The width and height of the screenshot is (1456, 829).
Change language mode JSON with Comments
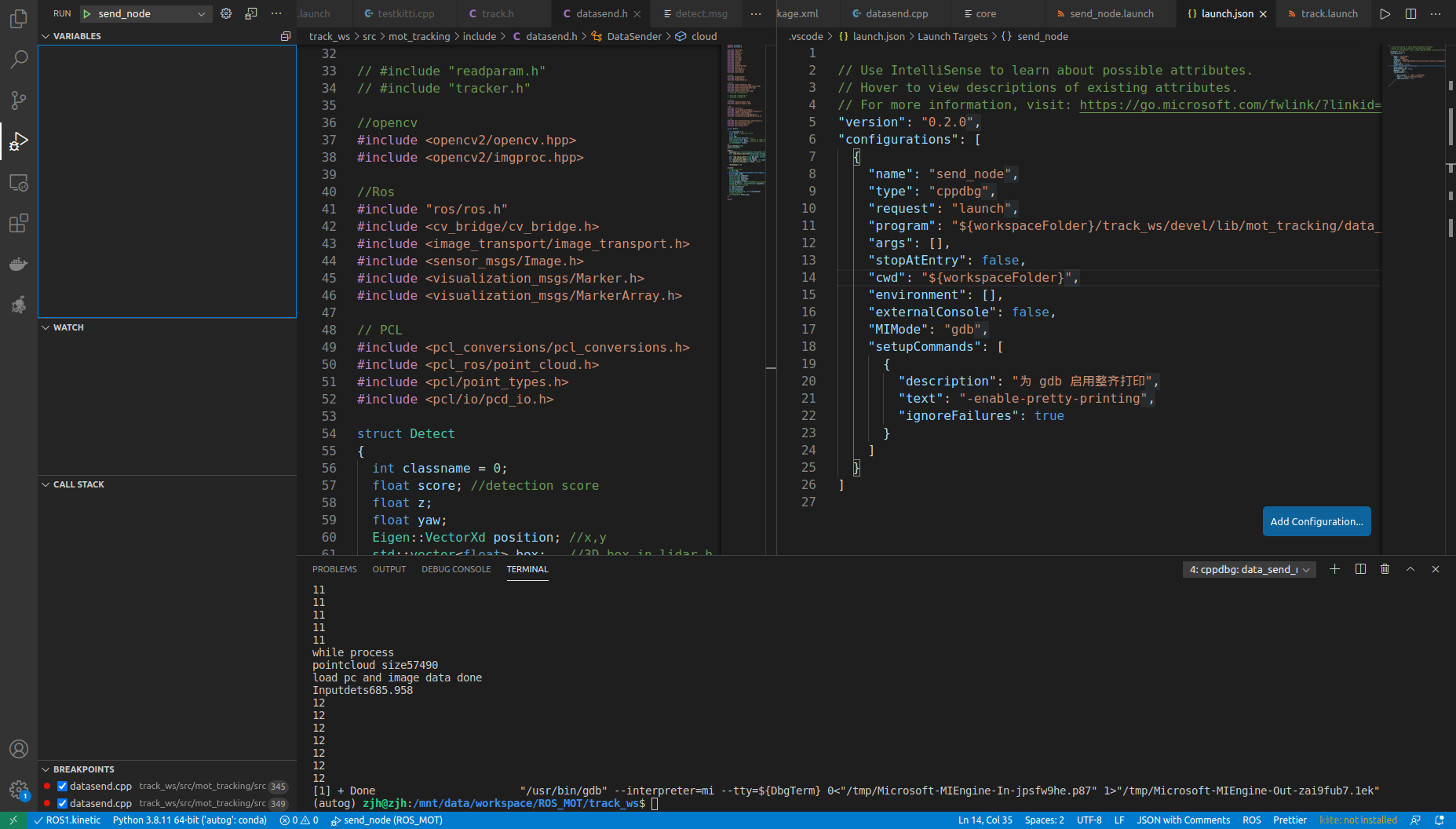tap(1183, 820)
